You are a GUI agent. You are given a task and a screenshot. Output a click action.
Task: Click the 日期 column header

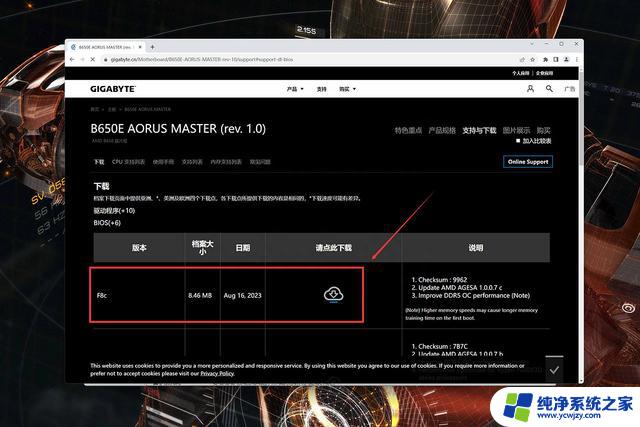(243, 248)
